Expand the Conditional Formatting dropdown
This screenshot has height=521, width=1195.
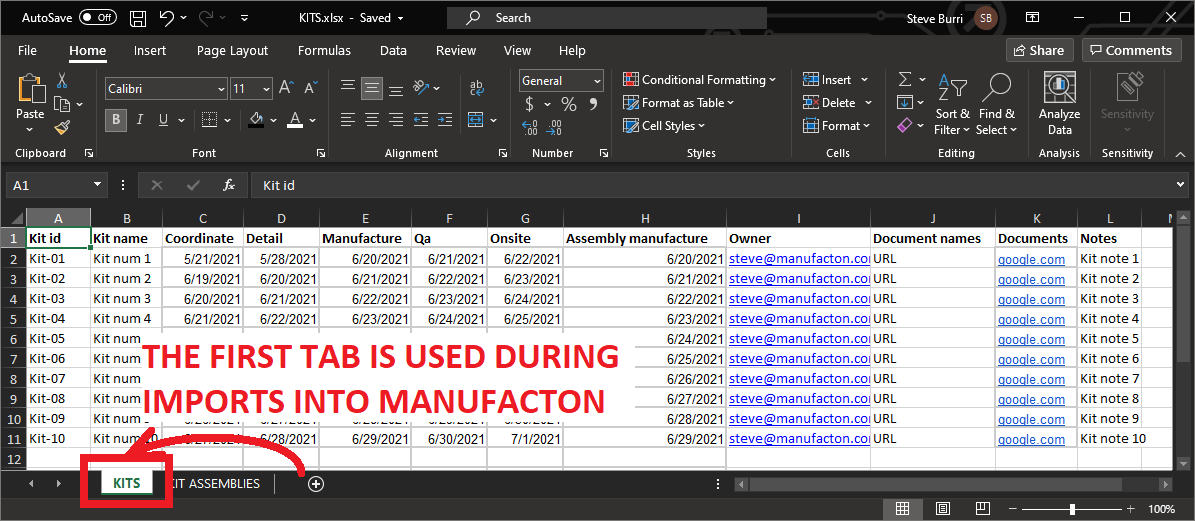[700, 80]
